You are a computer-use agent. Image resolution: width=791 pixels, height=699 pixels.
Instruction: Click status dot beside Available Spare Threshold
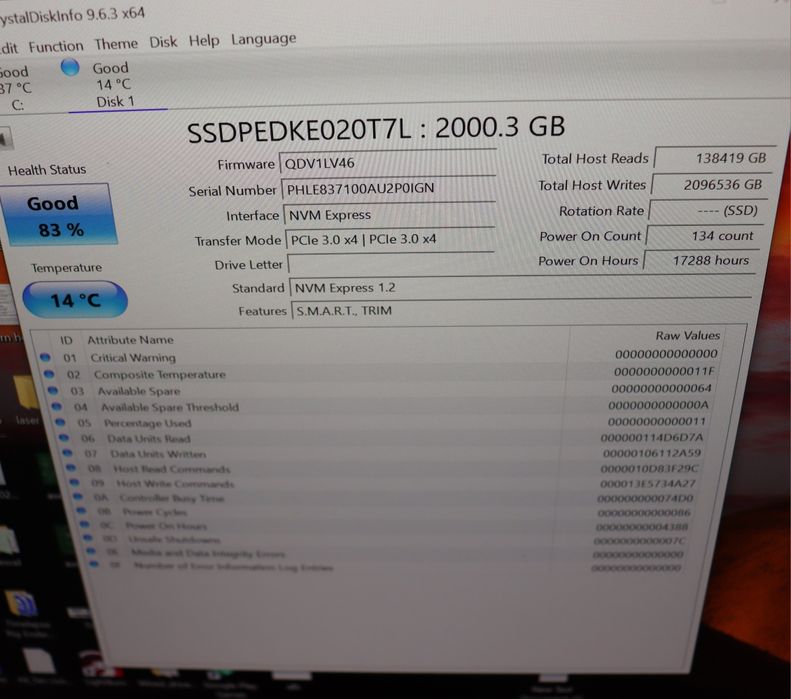pyautogui.click(x=56, y=406)
